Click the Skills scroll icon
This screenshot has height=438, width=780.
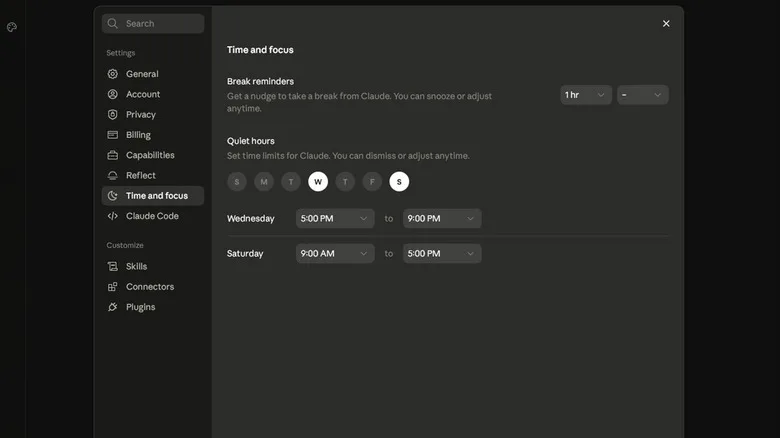pyautogui.click(x=113, y=266)
